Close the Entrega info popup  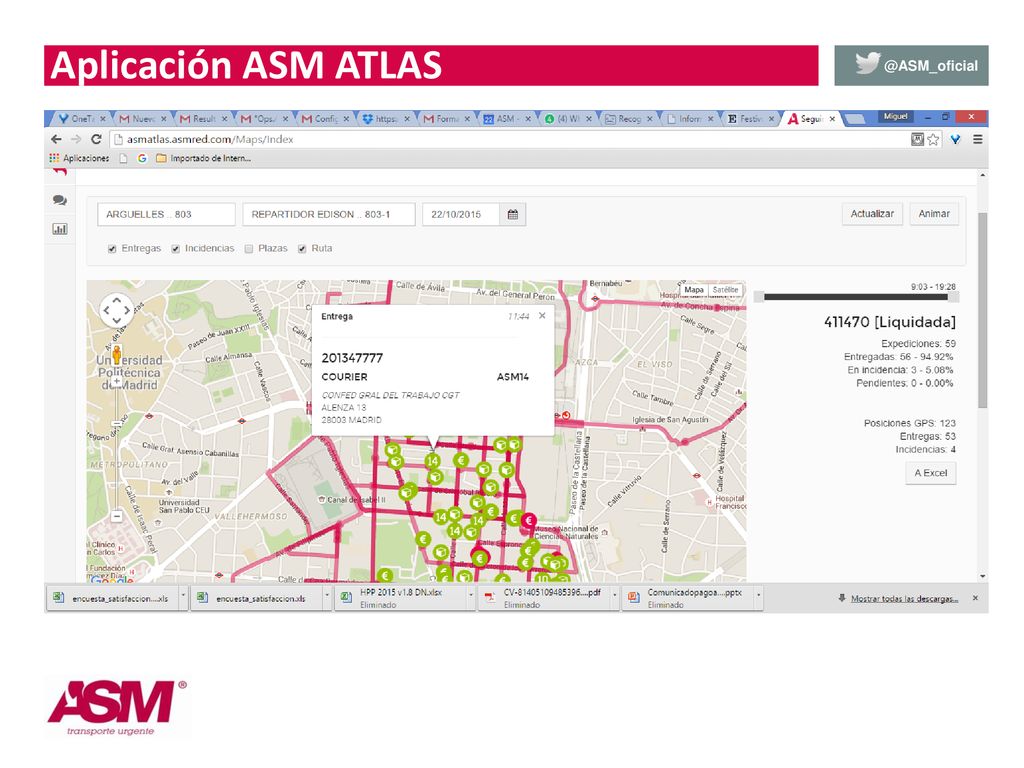pos(542,316)
